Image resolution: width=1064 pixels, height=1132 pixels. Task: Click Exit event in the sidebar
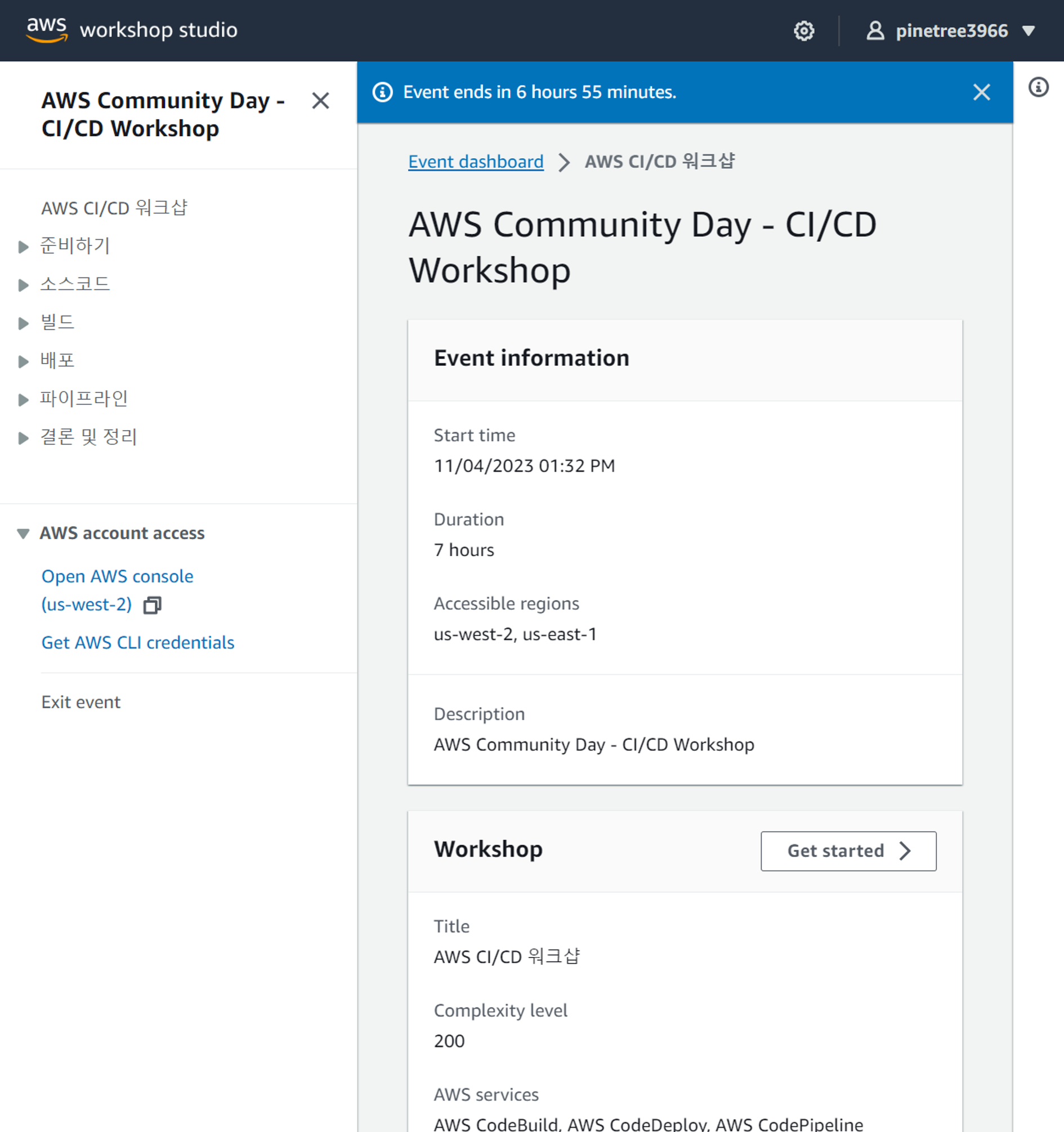(81, 702)
